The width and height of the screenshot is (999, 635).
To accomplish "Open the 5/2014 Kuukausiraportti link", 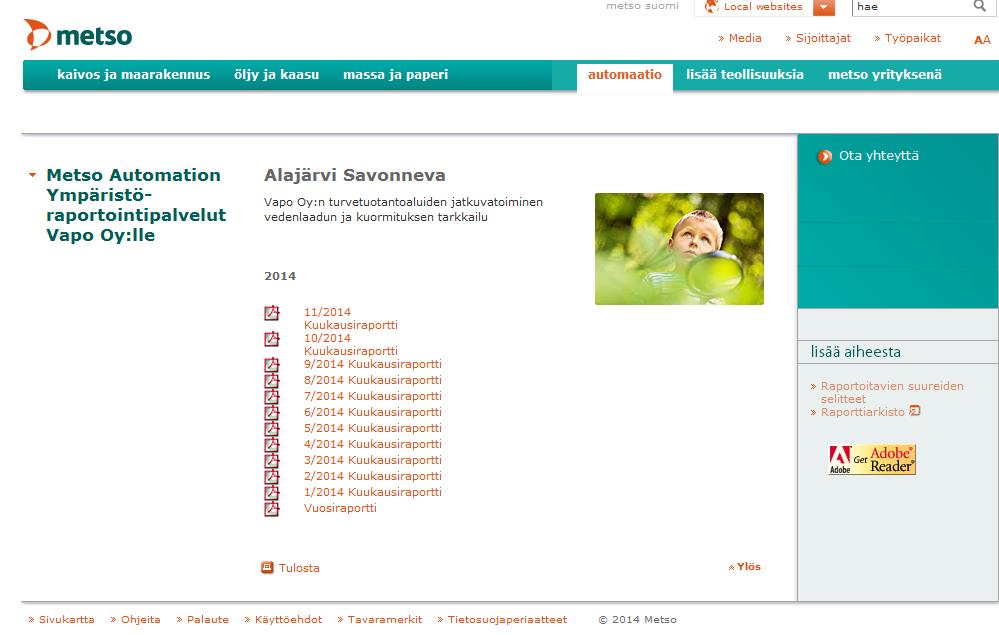I will click(373, 428).
